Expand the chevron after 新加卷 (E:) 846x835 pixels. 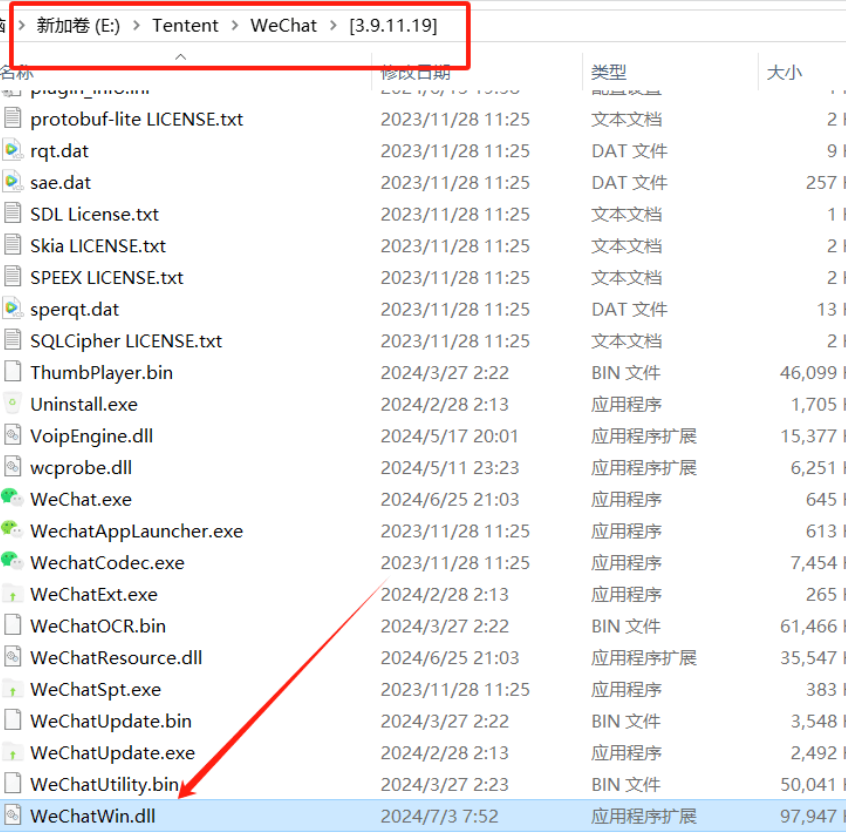pos(136,25)
